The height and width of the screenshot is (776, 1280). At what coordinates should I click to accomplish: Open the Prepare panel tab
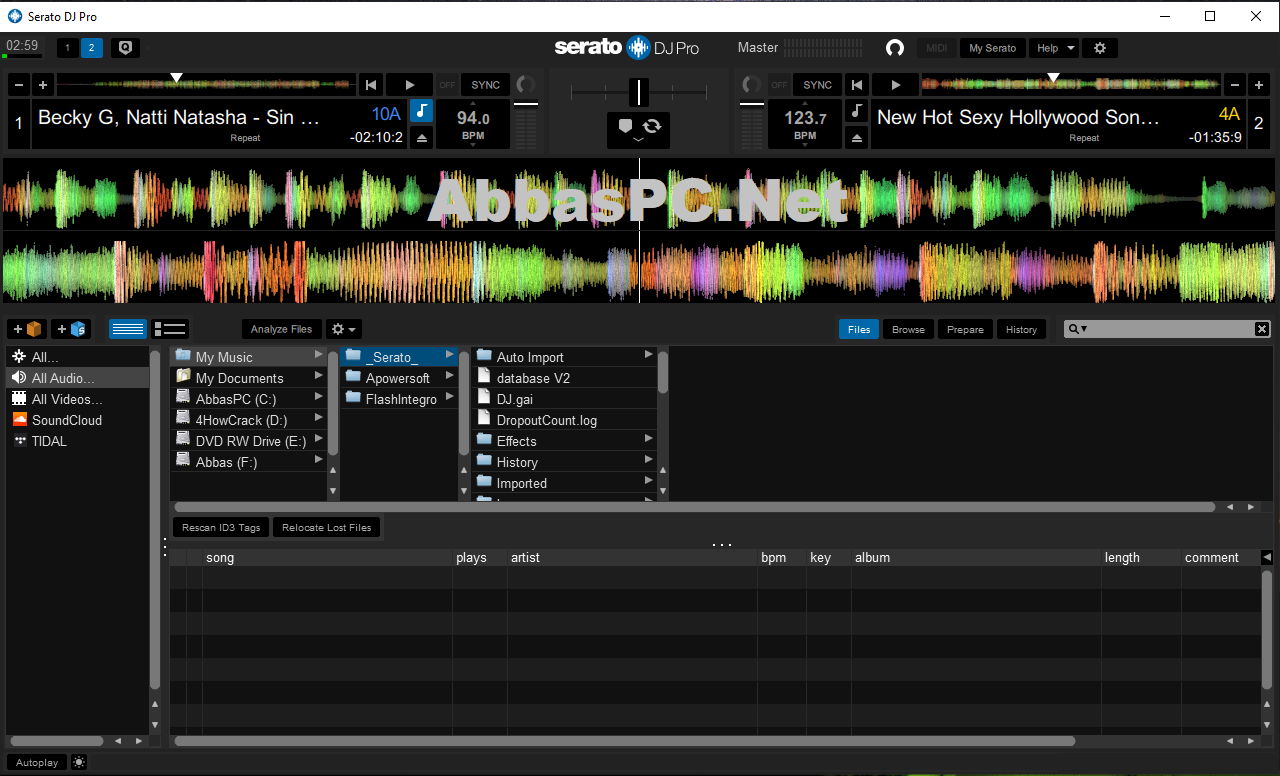pyautogui.click(x=965, y=329)
